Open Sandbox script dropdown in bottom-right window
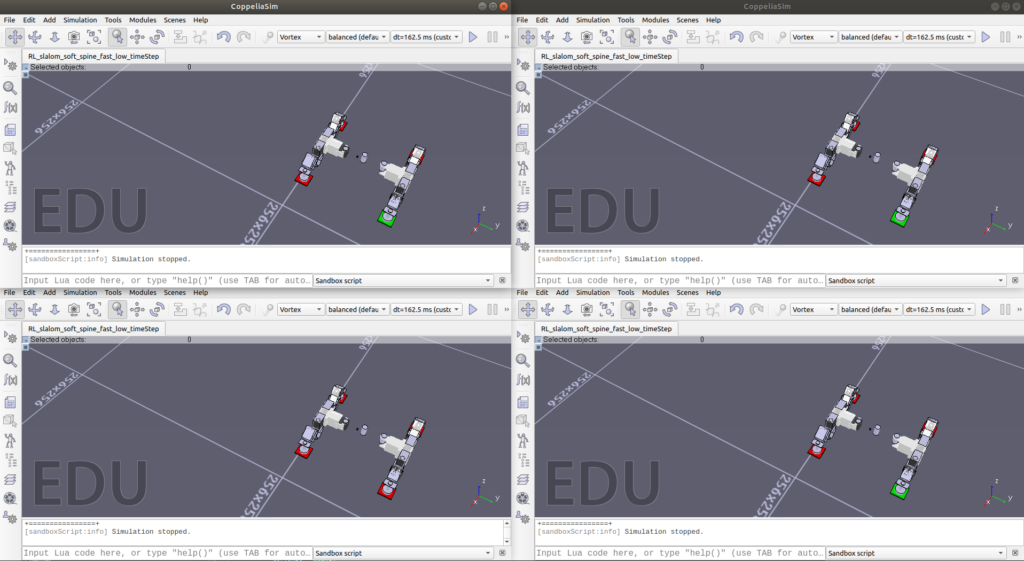Image resolution: width=1024 pixels, height=561 pixels. click(916, 553)
